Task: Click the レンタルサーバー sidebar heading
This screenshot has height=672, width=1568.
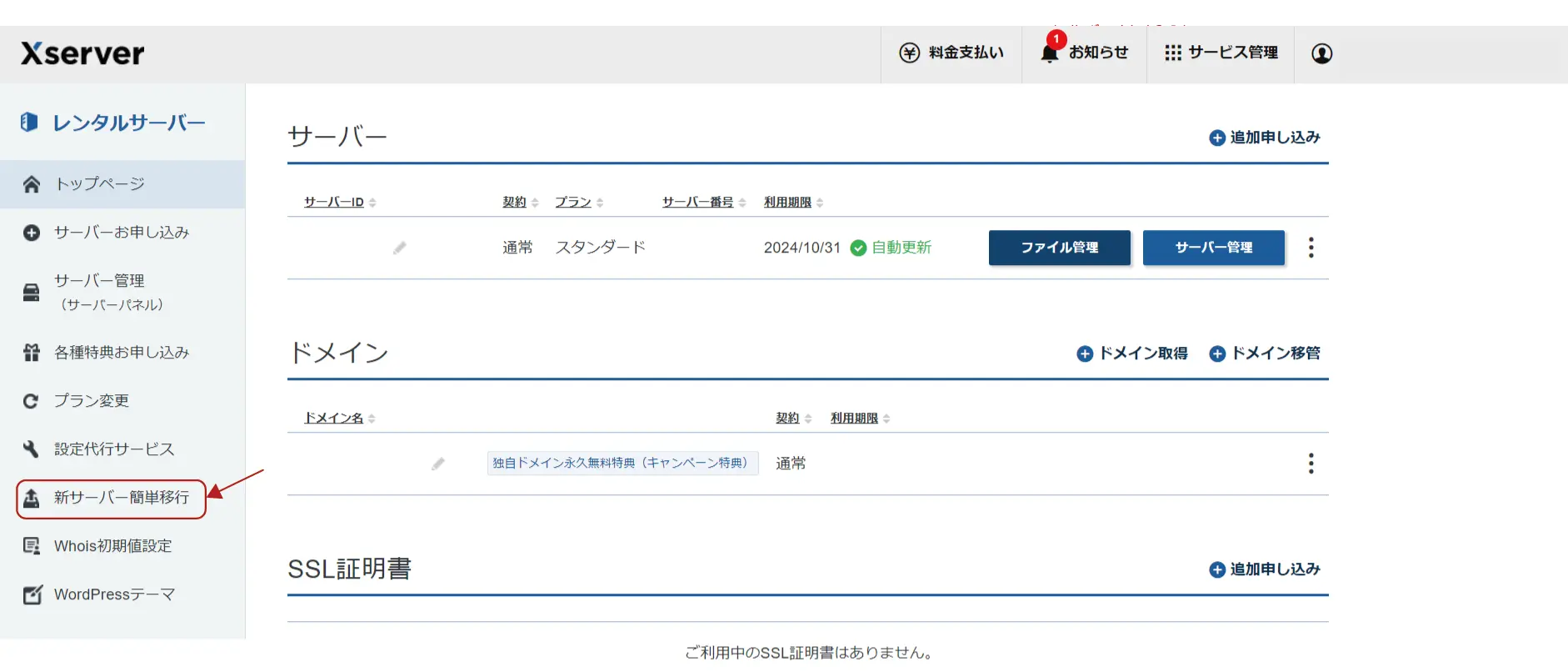Action: (x=129, y=123)
